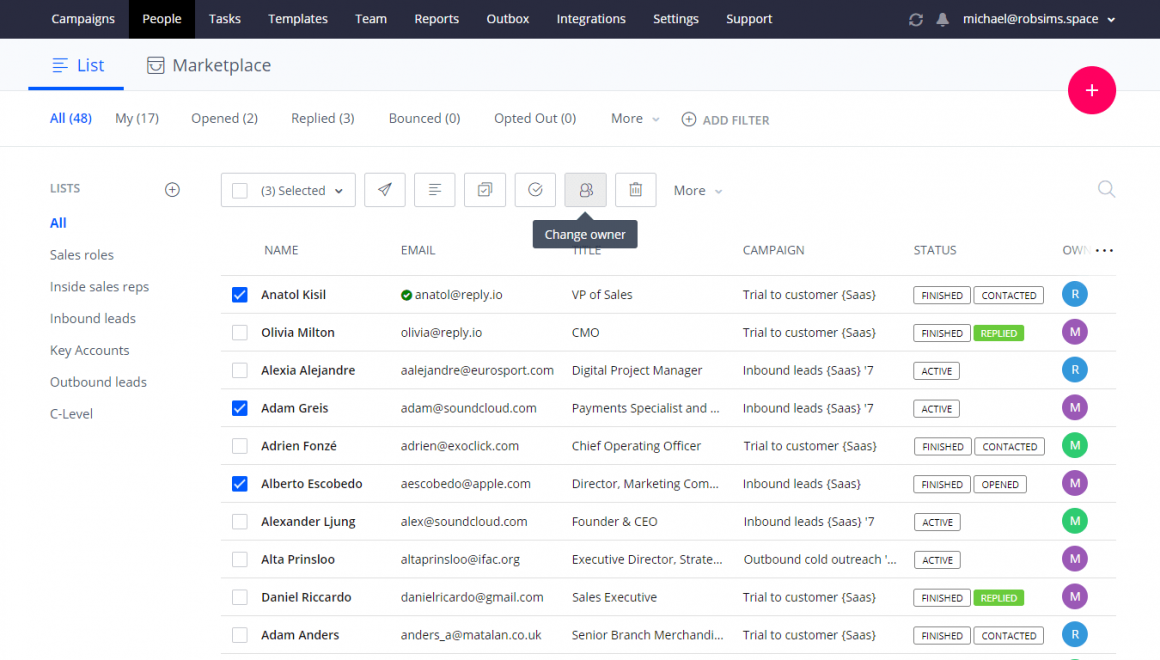Click the stacked checkbox icon in toolbar
Image resolution: width=1160 pixels, height=660 pixels.
(485, 190)
